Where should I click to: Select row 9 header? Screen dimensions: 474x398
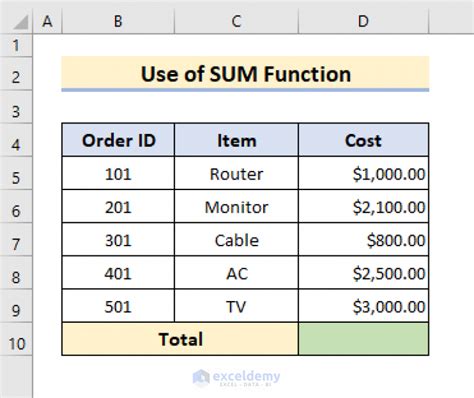click(x=16, y=306)
